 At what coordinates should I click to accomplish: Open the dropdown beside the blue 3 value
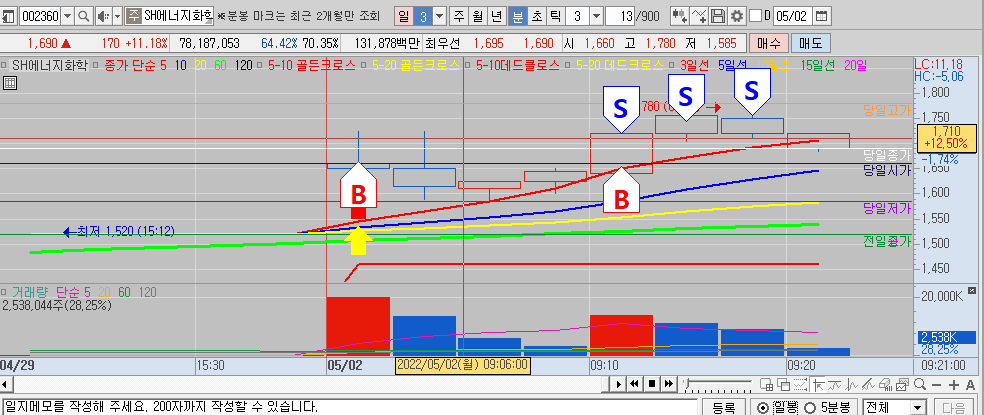coord(441,16)
